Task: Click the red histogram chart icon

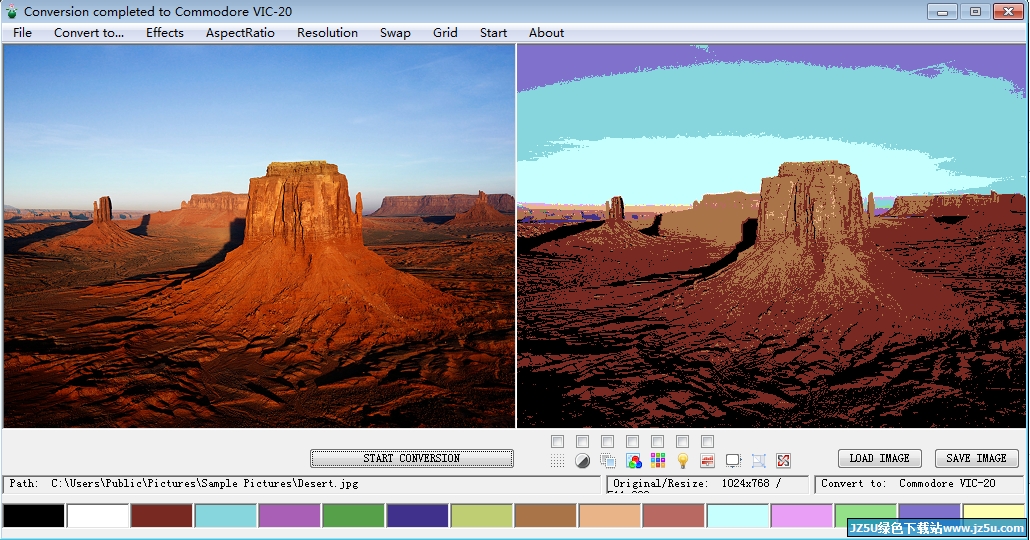Action: [708, 461]
